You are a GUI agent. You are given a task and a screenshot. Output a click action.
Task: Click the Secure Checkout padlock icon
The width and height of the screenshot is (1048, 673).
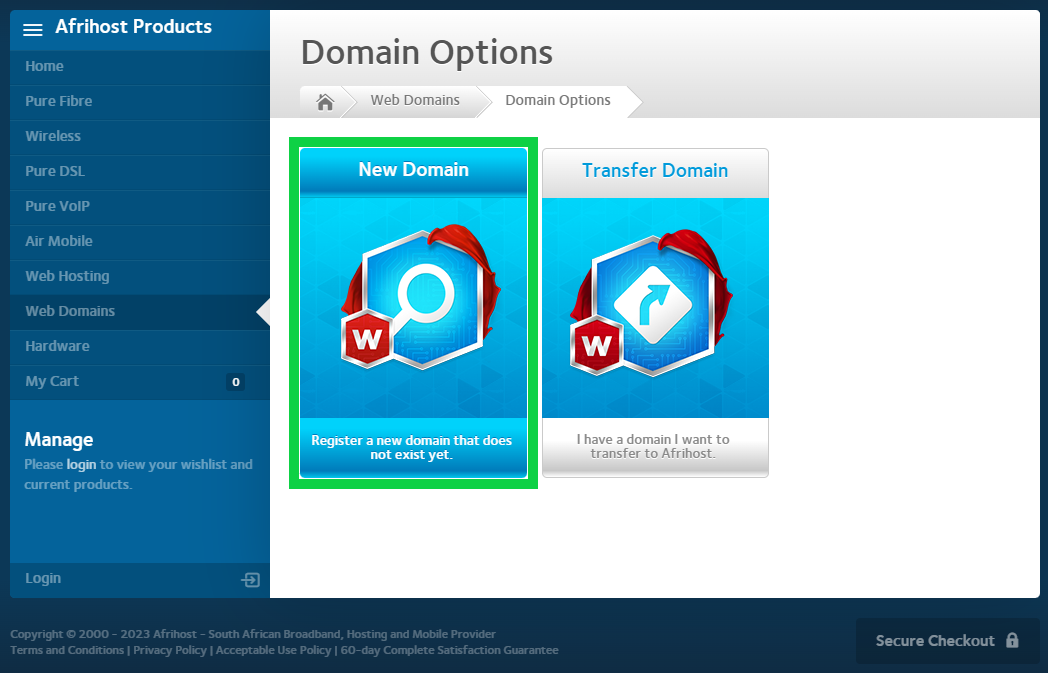pyautogui.click(x=1012, y=641)
